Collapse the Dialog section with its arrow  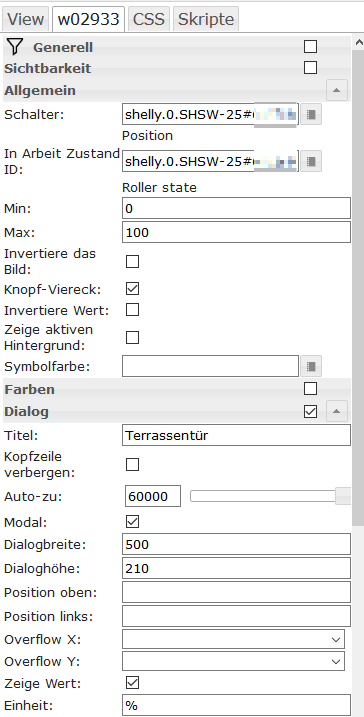[x=337, y=411]
